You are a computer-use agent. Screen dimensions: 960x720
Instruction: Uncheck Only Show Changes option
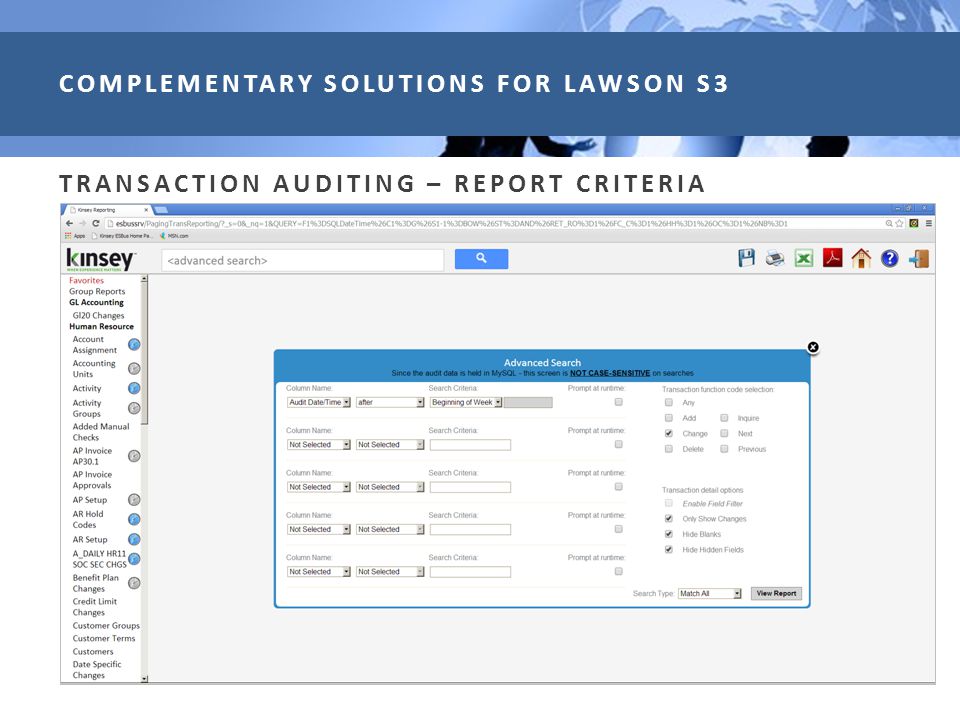point(669,519)
